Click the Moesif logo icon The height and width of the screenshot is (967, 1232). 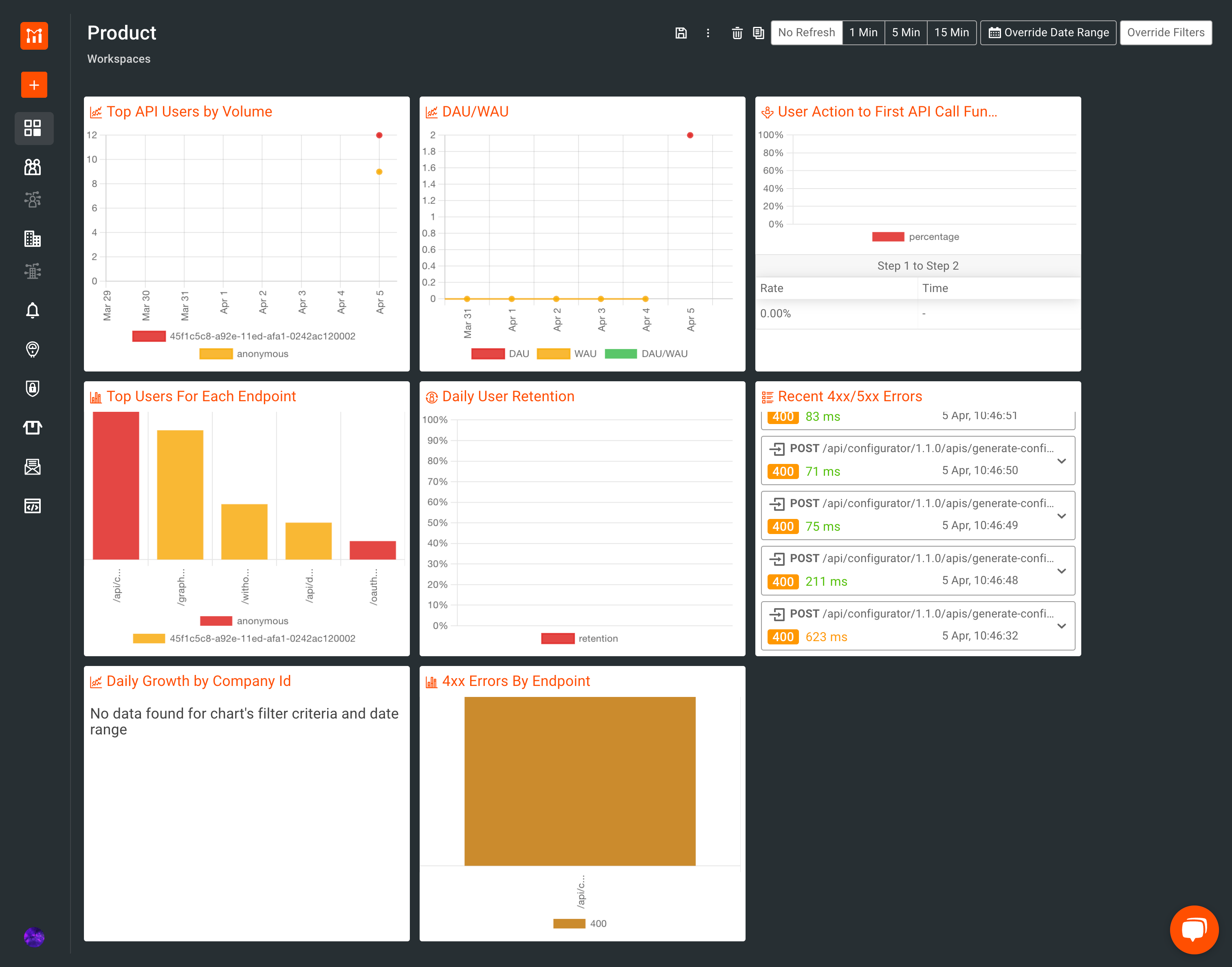pyautogui.click(x=34, y=36)
